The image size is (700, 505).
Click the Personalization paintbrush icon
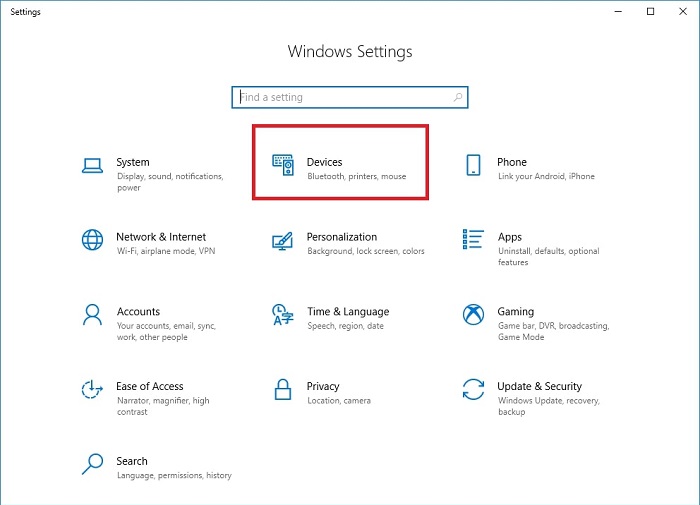click(x=283, y=241)
